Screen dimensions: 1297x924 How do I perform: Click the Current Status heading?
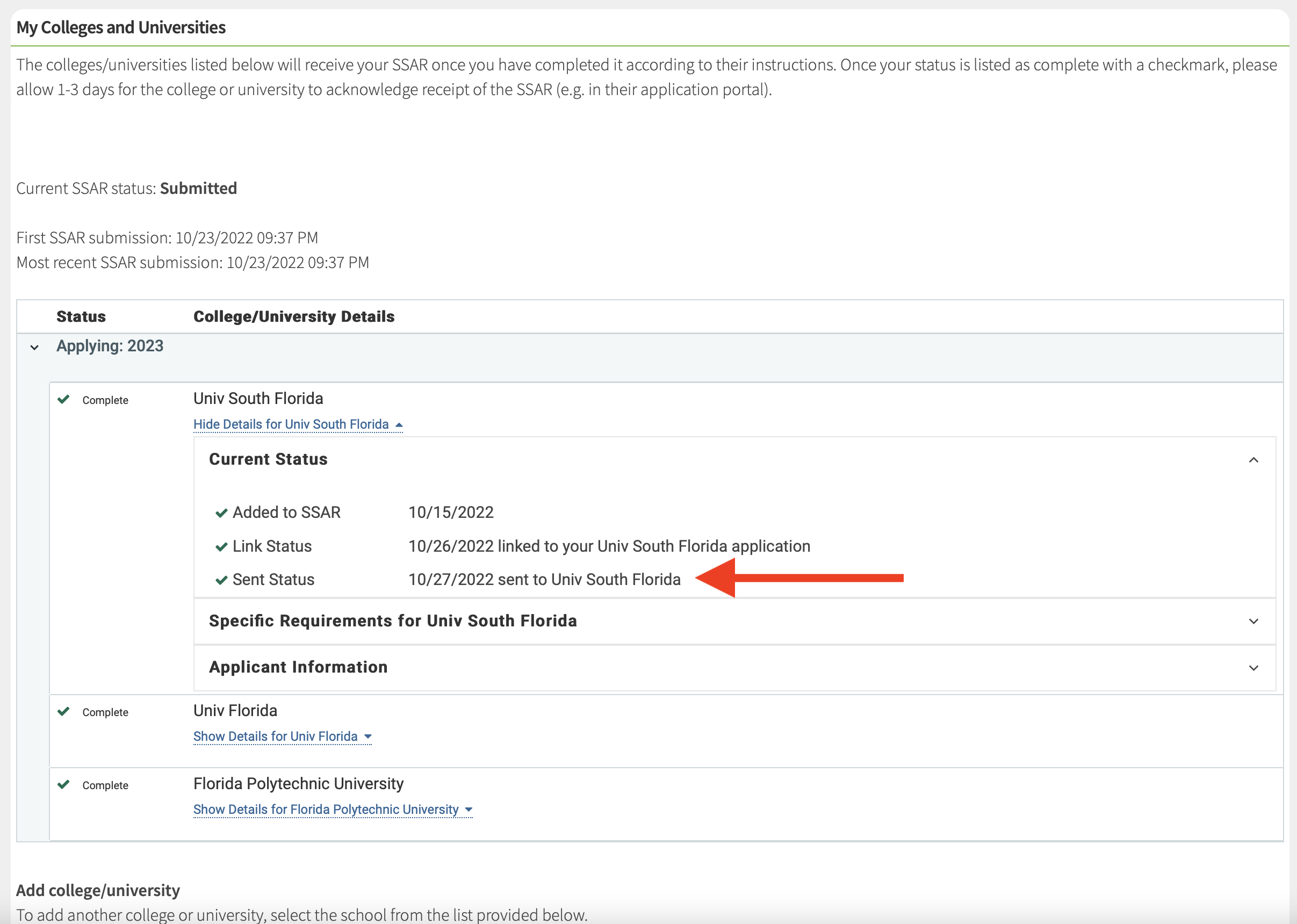(x=268, y=459)
